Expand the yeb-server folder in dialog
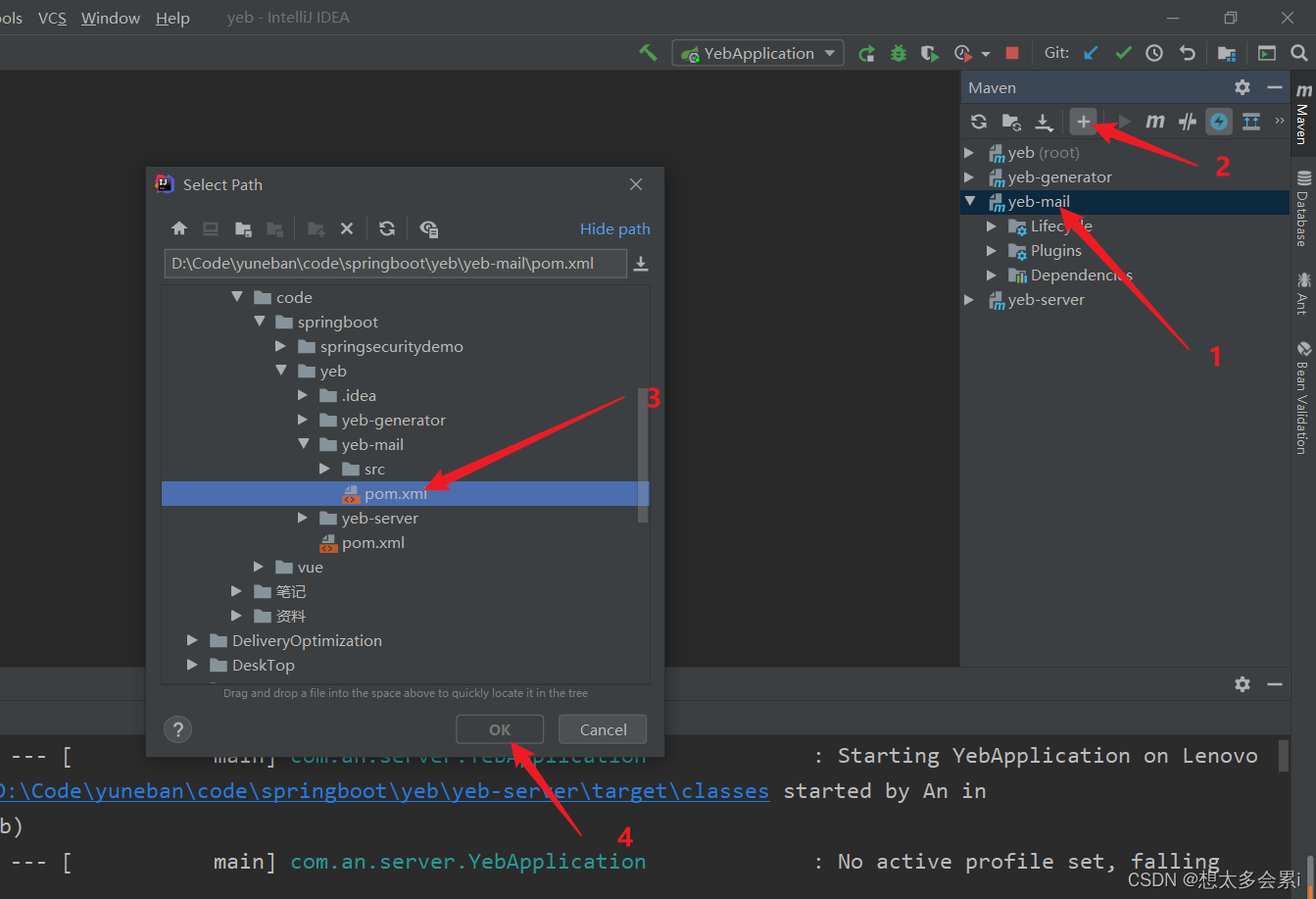This screenshot has height=899, width=1316. [x=303, y=518]
